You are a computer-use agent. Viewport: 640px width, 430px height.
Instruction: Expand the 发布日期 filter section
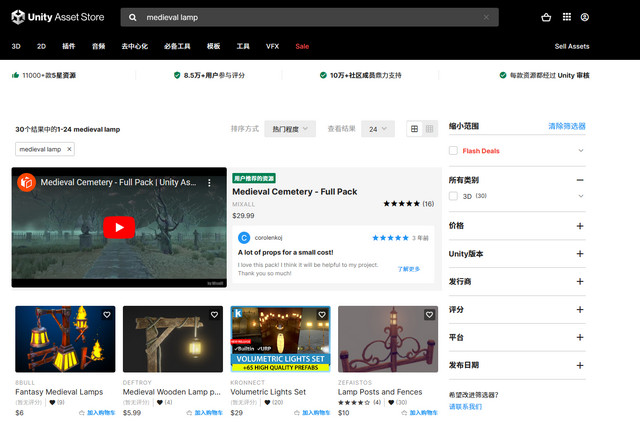pos(580,366)
